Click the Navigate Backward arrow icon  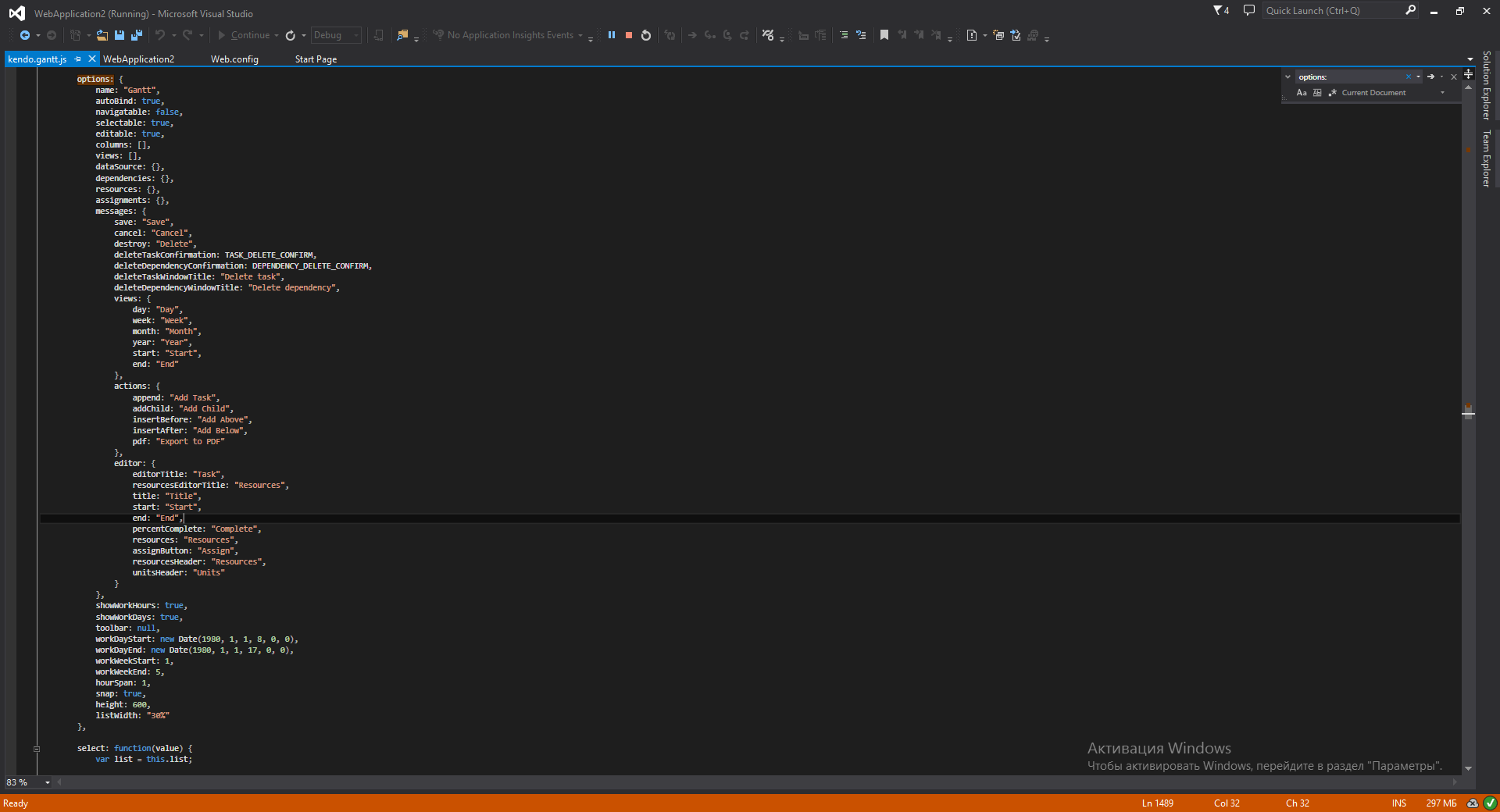pyautogui.click(x=25, y=35)
